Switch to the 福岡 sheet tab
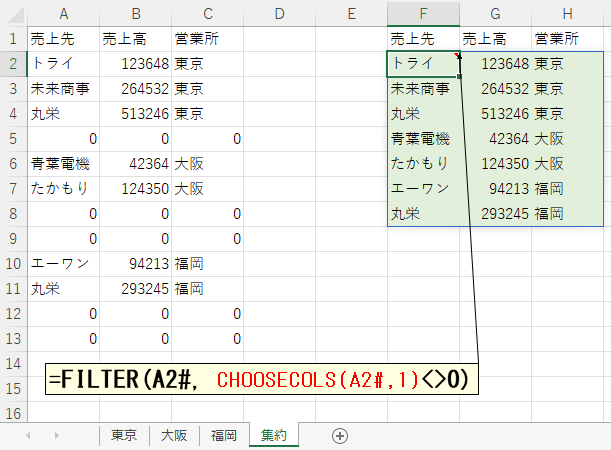 coord(224,435)
